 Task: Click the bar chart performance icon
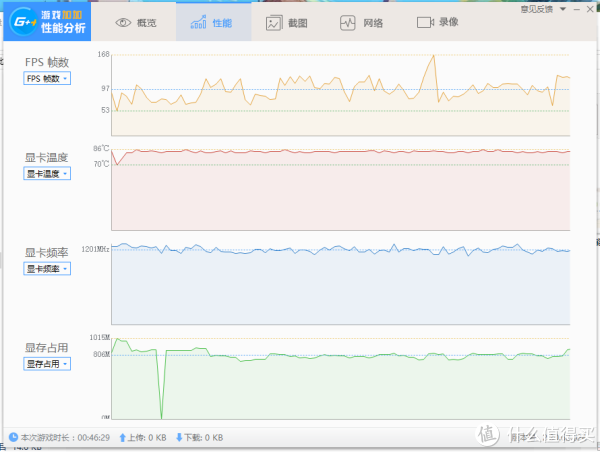click(198, 22)
